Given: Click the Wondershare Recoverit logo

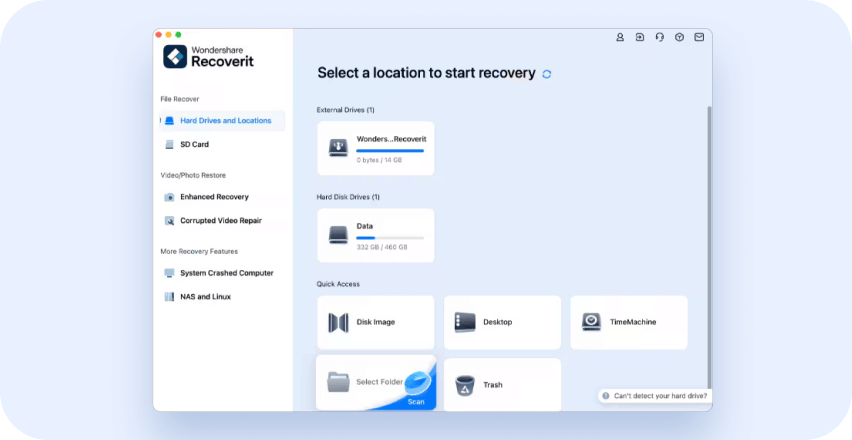Looking at the screenshot, I should pyautogui.click(x=209, y=56).
